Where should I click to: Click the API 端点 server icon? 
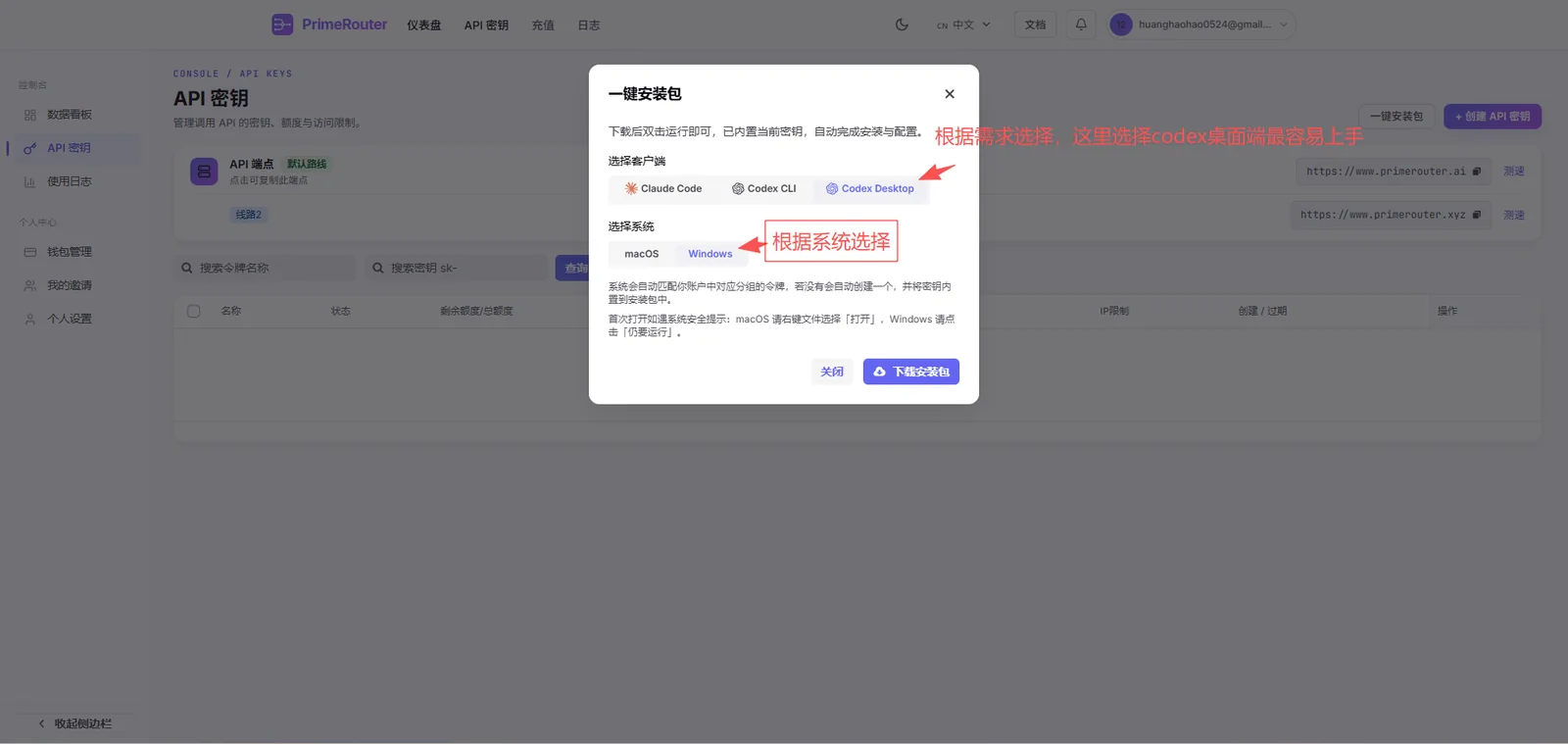tap(204, 172)
